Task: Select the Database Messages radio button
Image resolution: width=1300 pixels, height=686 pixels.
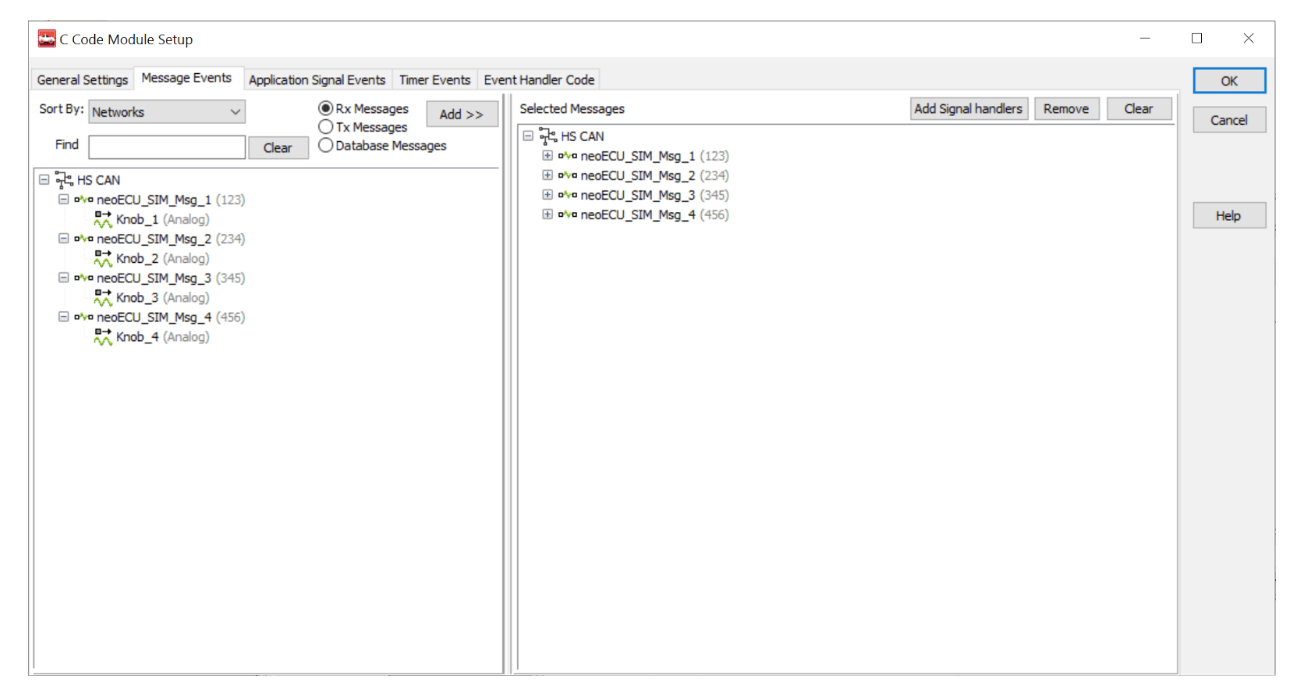Action: (x=325, y=145)
